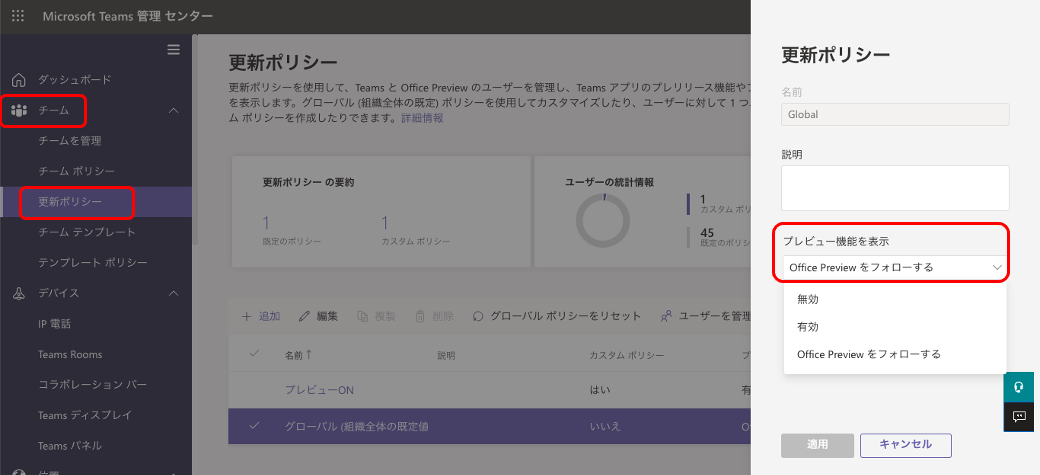
Task: Click the plus add icon
Action: (246, 316)
